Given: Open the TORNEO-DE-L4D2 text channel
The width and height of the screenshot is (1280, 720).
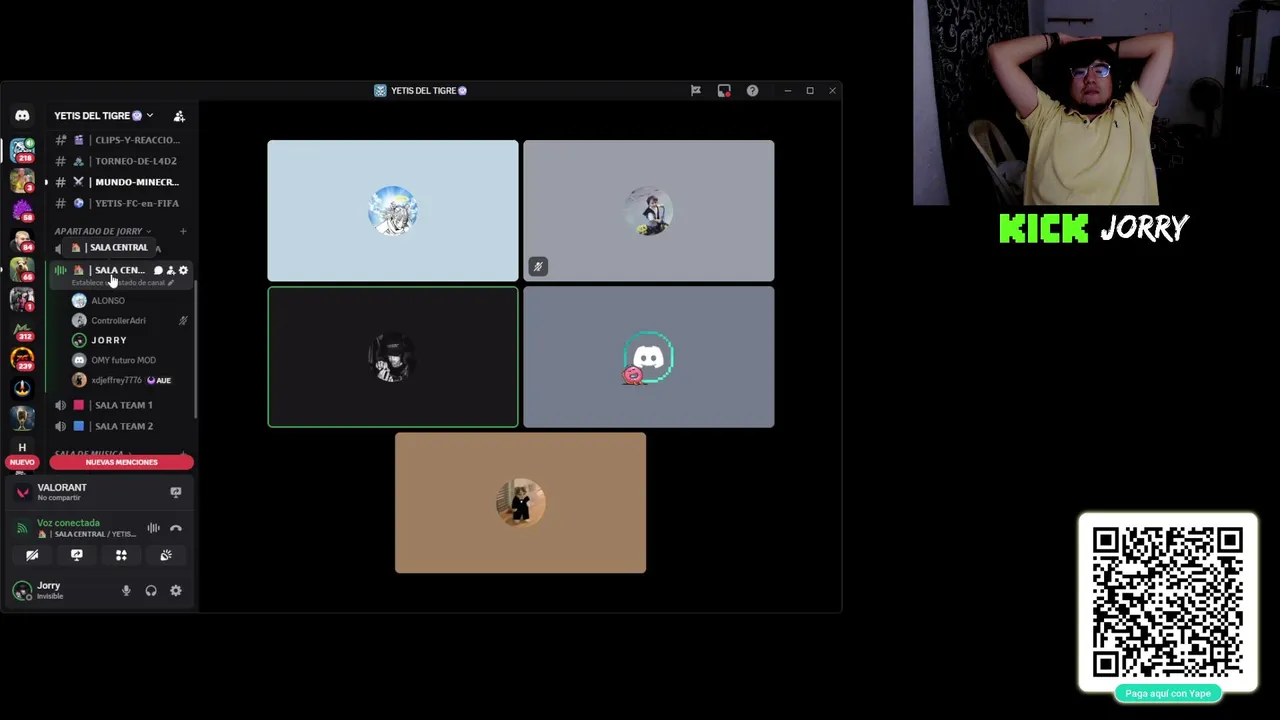Looking at the screenshot, I should click(x=120, y=161).
